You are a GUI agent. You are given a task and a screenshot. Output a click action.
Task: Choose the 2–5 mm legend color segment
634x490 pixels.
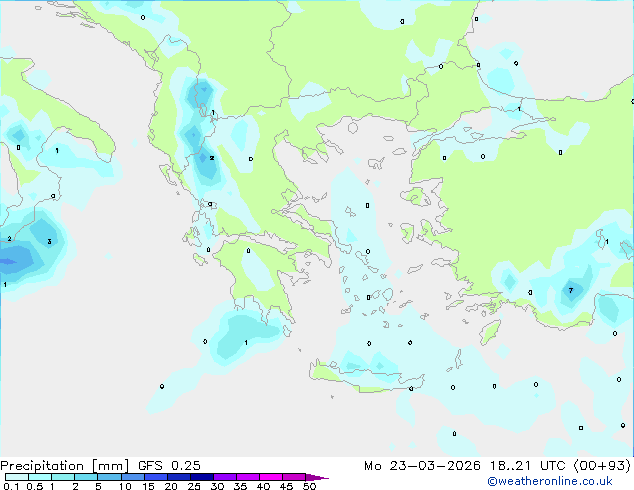tap(86, 477)
